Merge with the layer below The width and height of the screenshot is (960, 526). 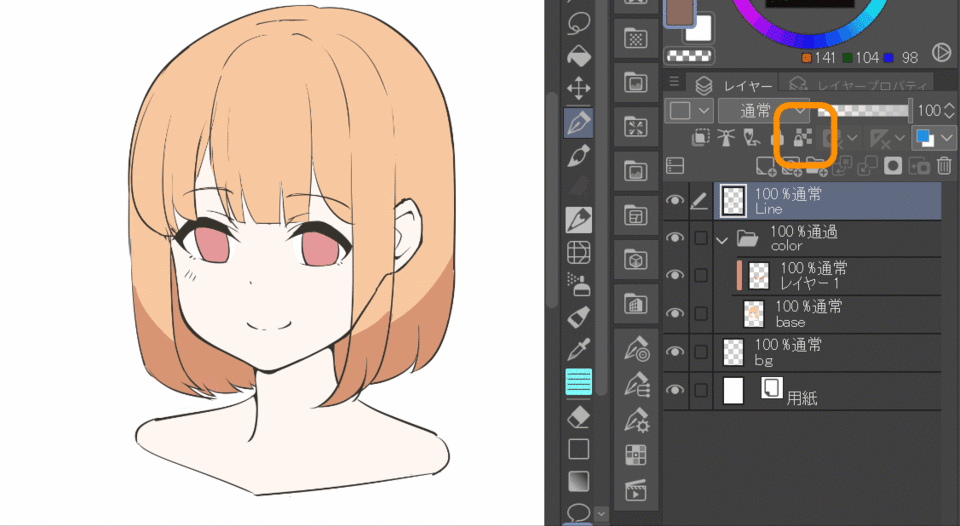click(868, 165)
